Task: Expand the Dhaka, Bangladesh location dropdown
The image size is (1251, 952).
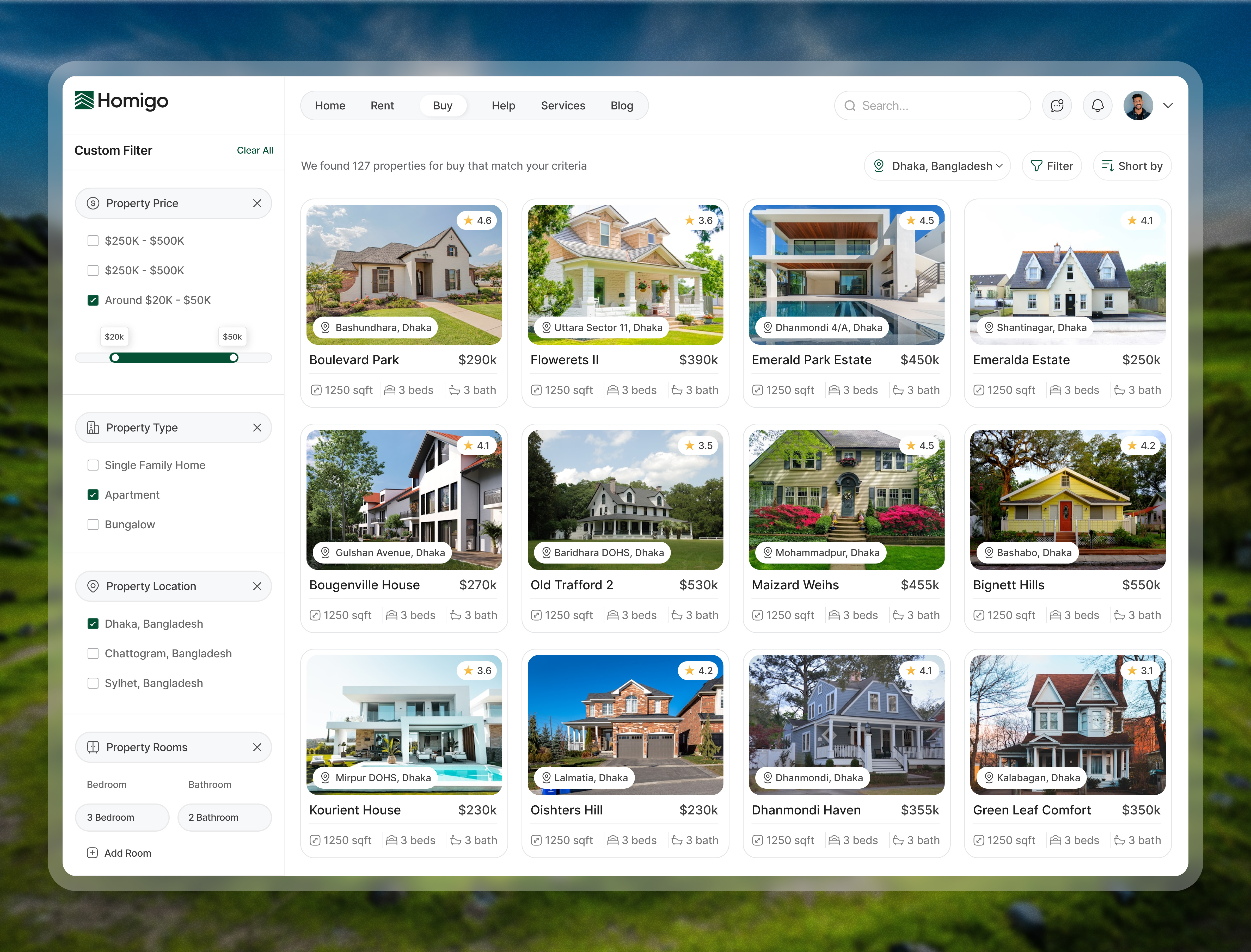Action: 937,166
